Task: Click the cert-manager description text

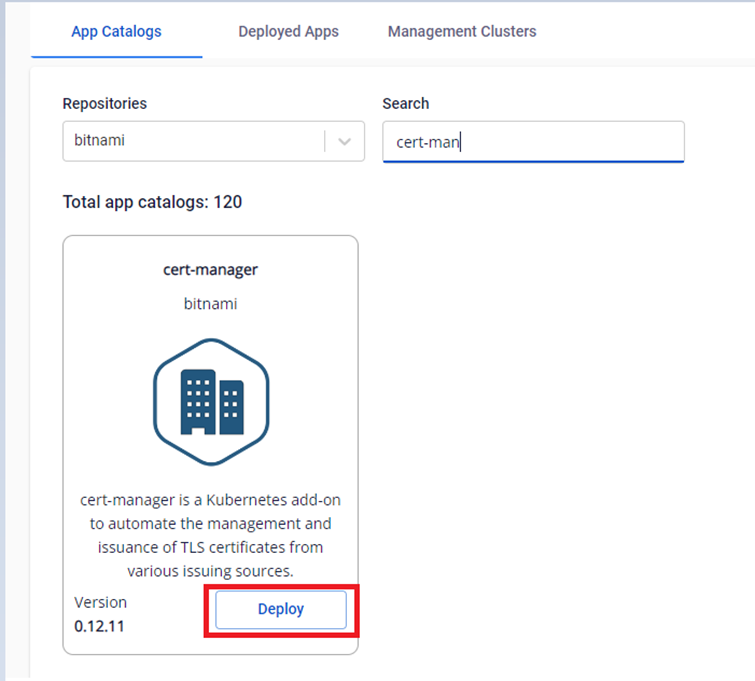Action: coord(210,535)
